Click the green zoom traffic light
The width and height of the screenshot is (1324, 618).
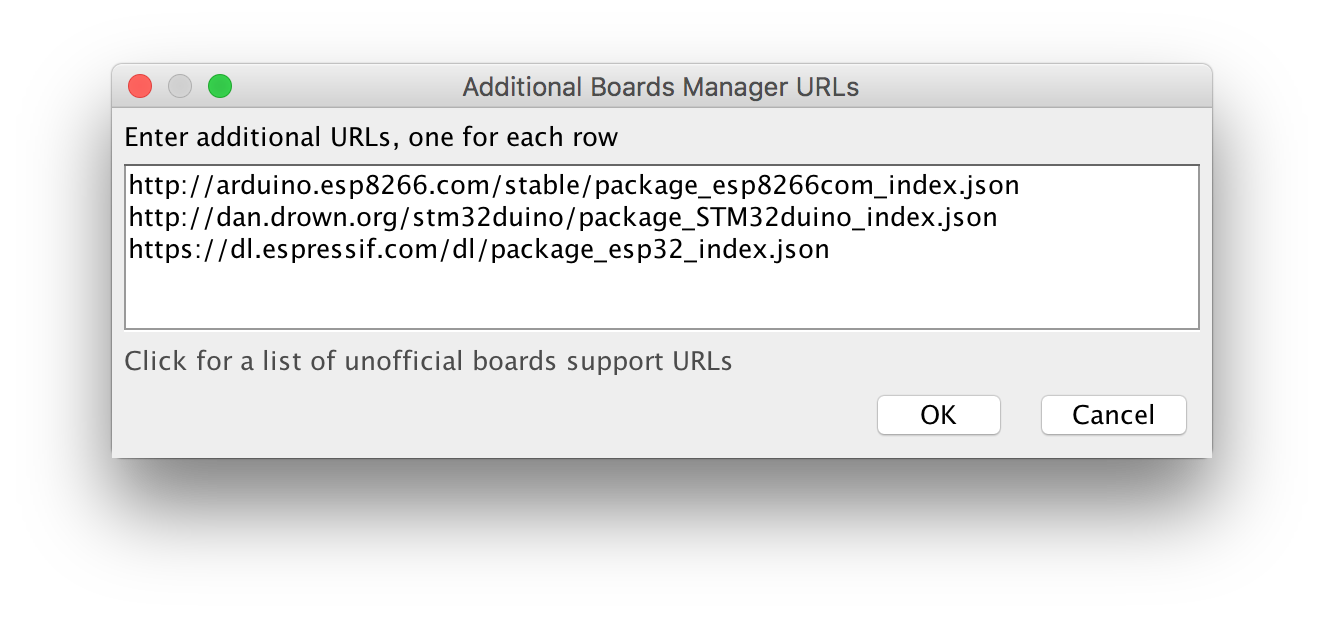tap(219, 86)
